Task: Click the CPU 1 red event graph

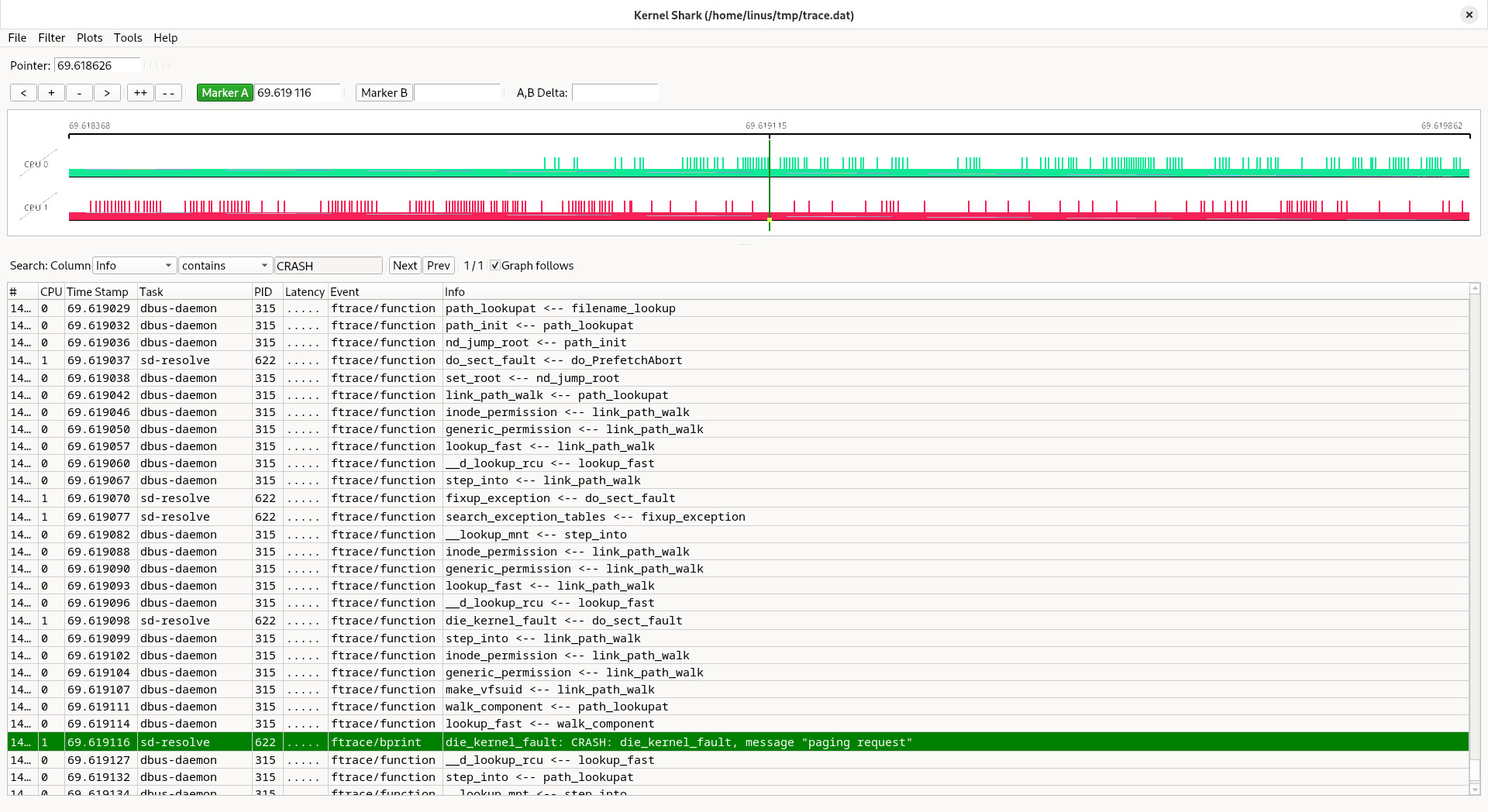Action: pyautogui.click(x=769, y=210)
